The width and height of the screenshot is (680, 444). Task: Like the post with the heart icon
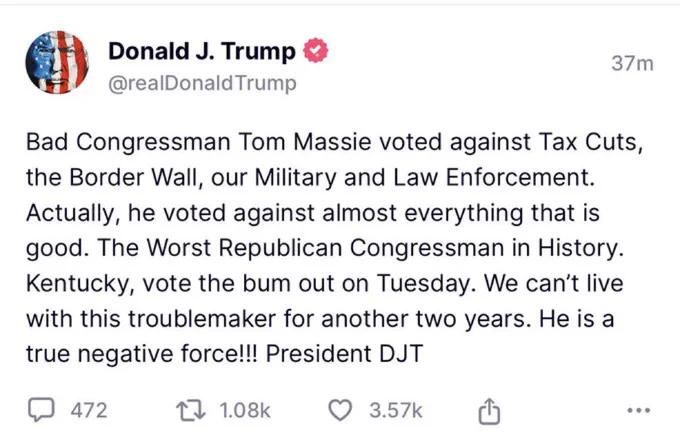coord(340,410)
